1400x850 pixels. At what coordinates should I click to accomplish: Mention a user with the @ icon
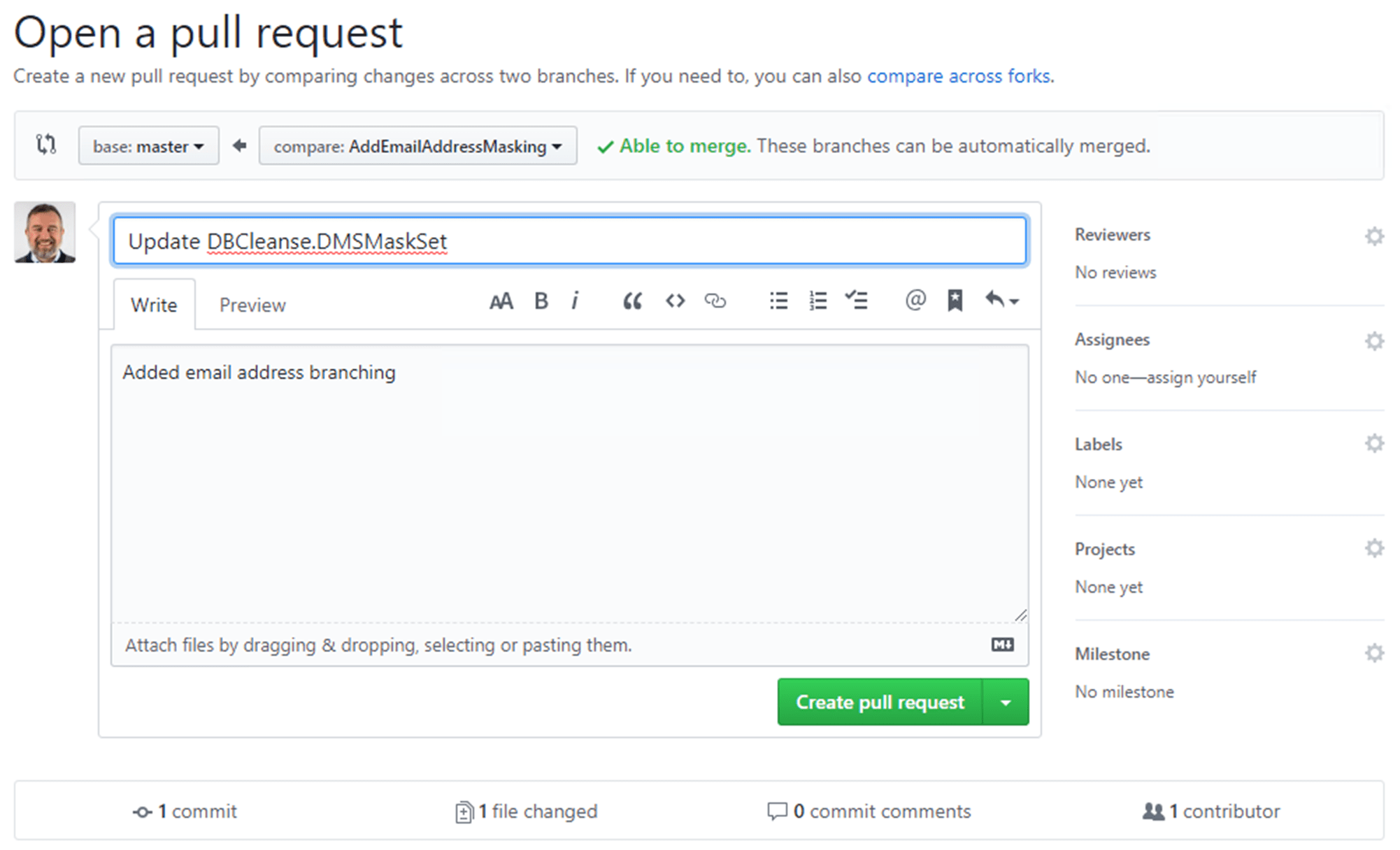click(x=915, y=301)
